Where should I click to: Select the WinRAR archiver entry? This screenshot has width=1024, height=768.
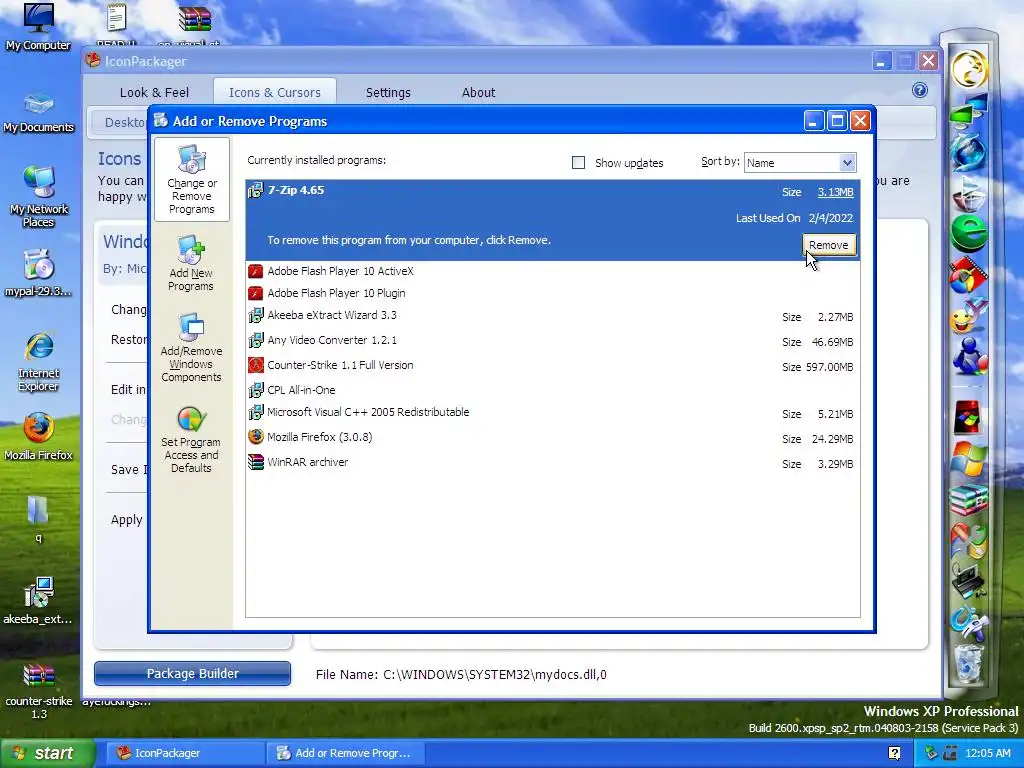coord(552,462)
